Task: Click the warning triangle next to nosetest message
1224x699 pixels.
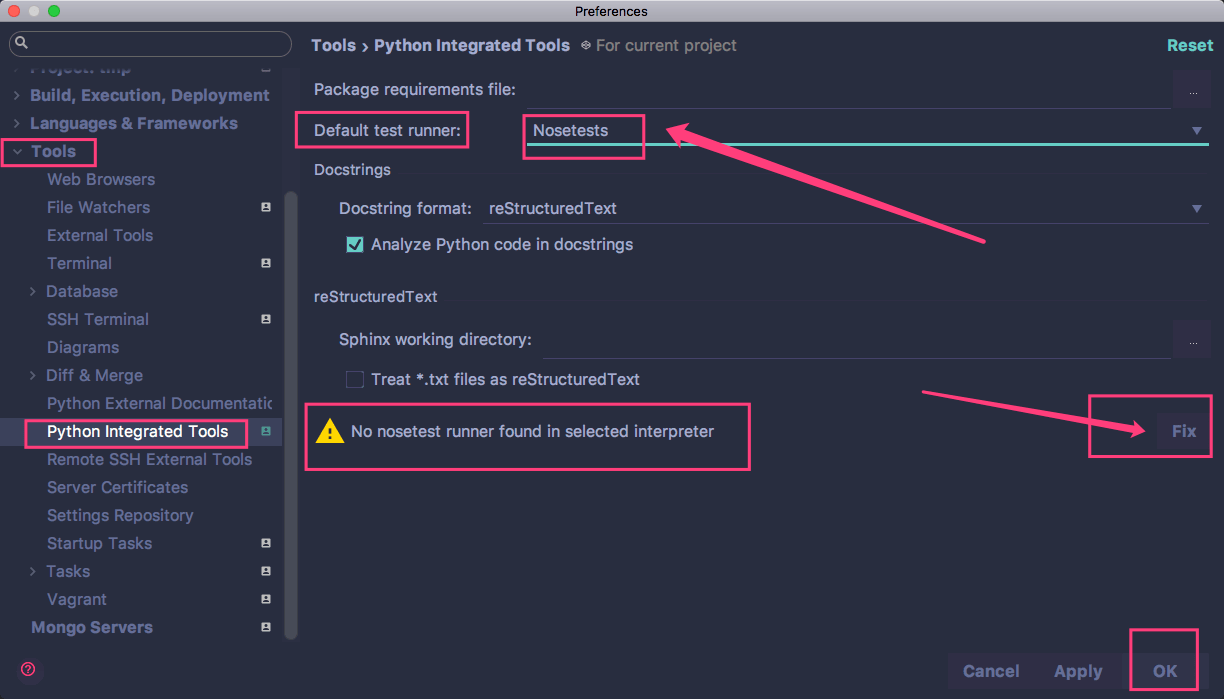Action: (x=330, y=431)
